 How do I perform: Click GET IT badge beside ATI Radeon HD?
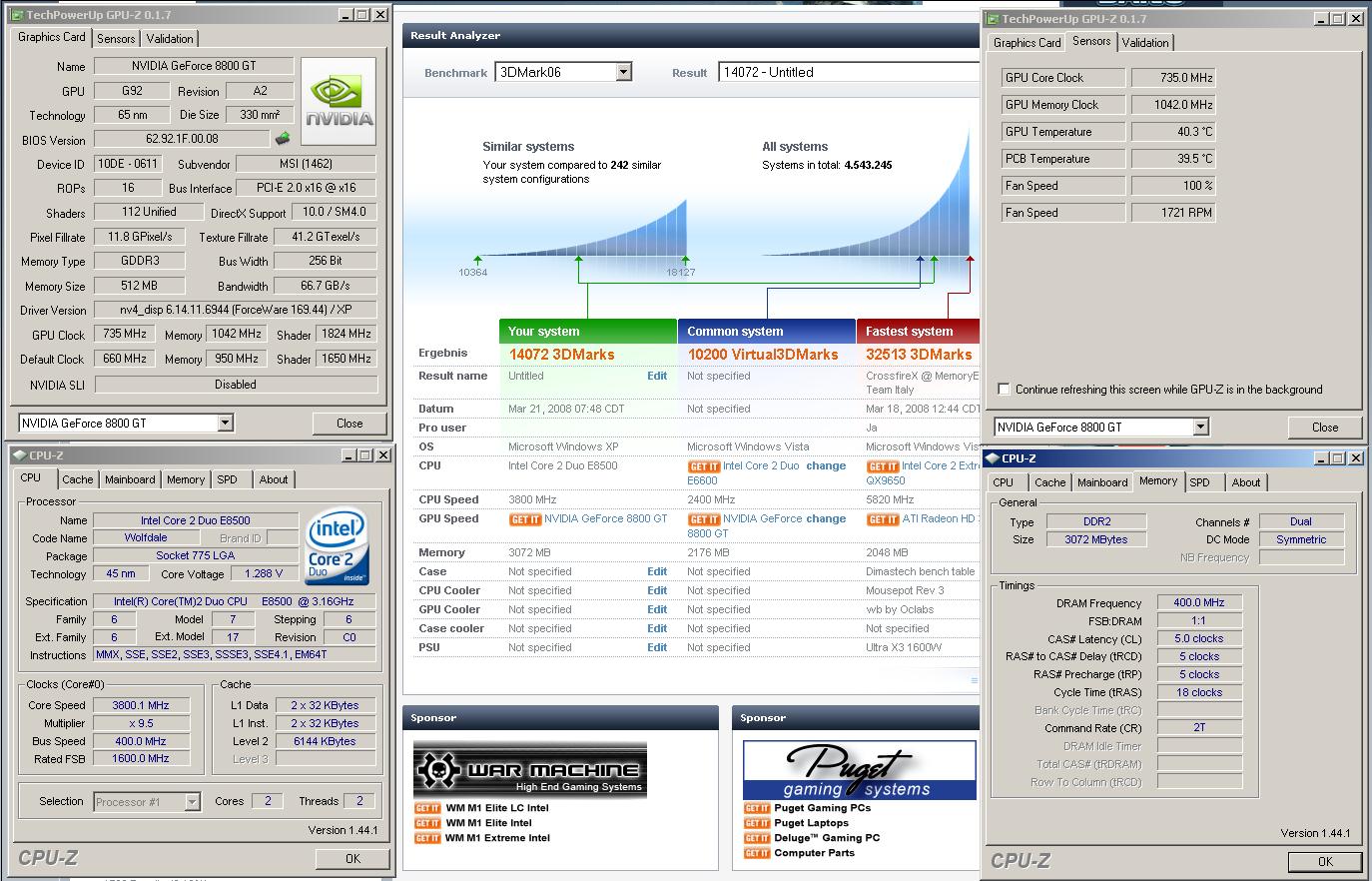[882, 519]
